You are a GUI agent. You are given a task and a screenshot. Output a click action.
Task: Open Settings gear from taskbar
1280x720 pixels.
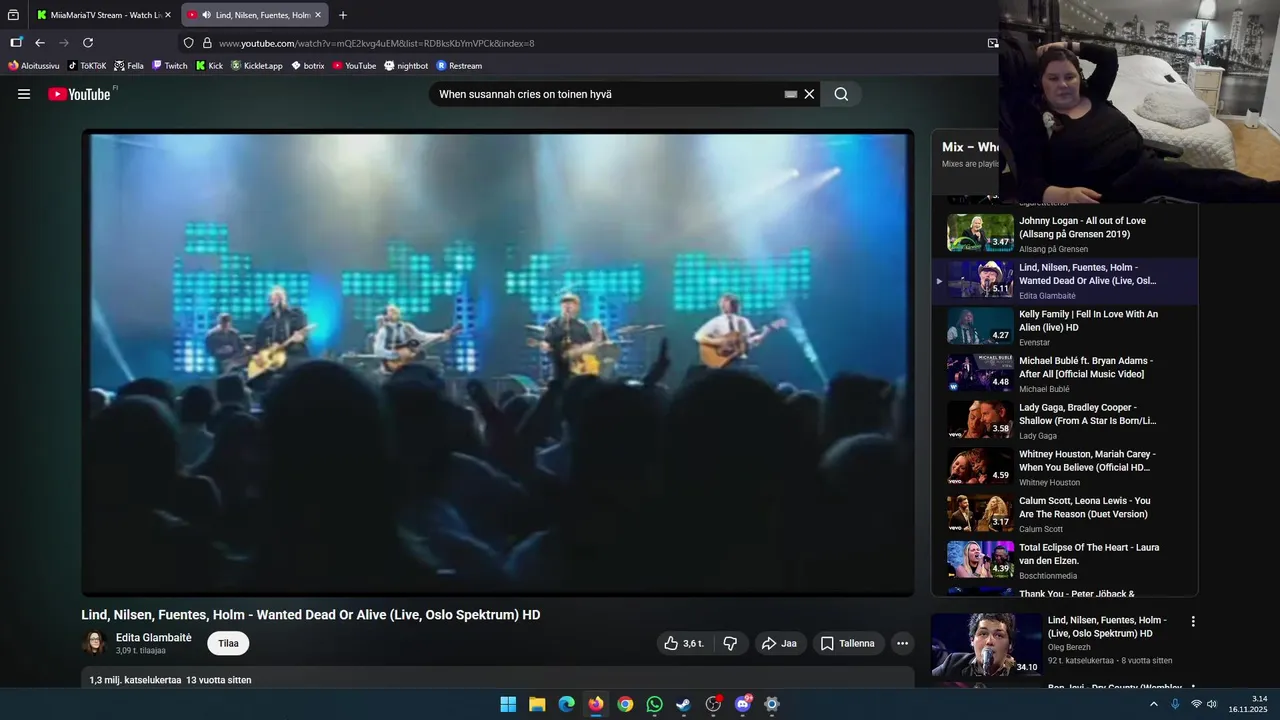click(771, 704)
